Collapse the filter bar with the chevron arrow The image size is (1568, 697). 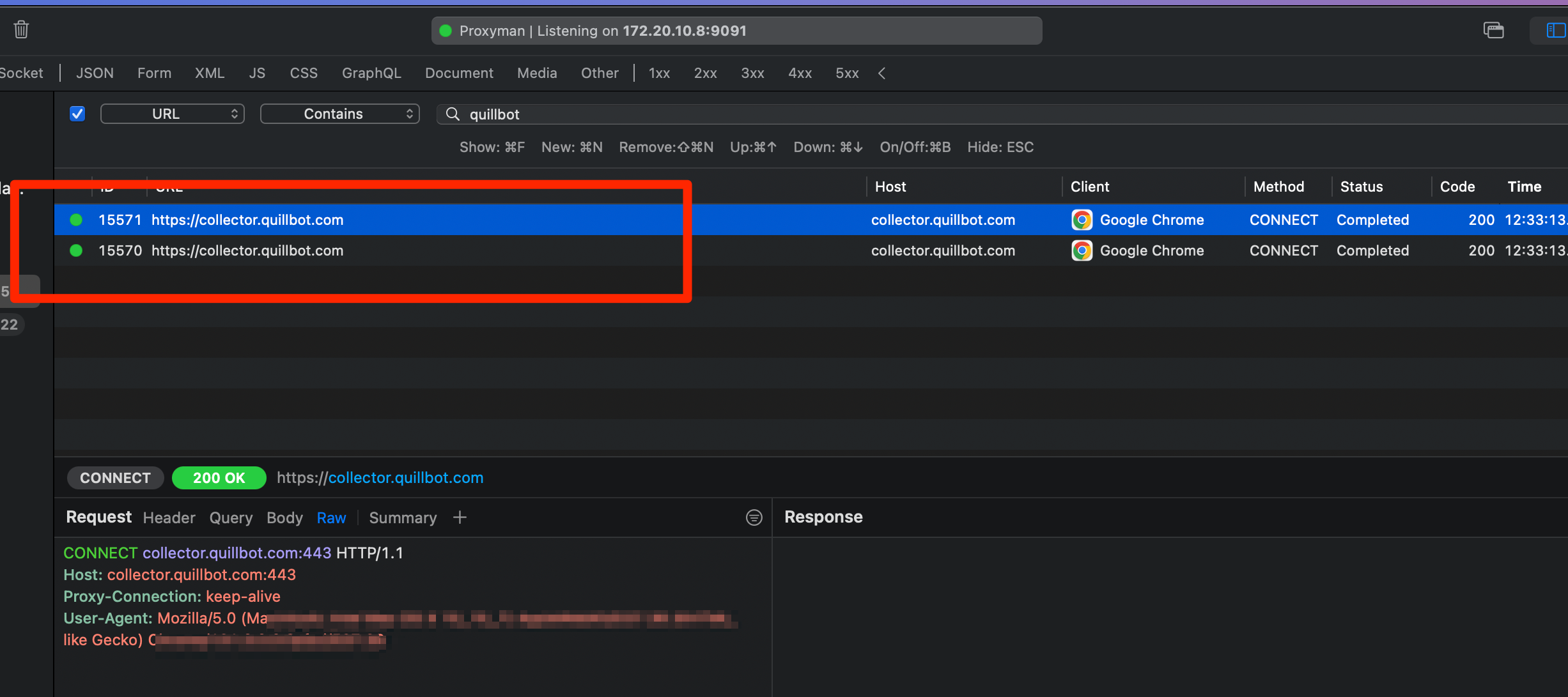881,73
